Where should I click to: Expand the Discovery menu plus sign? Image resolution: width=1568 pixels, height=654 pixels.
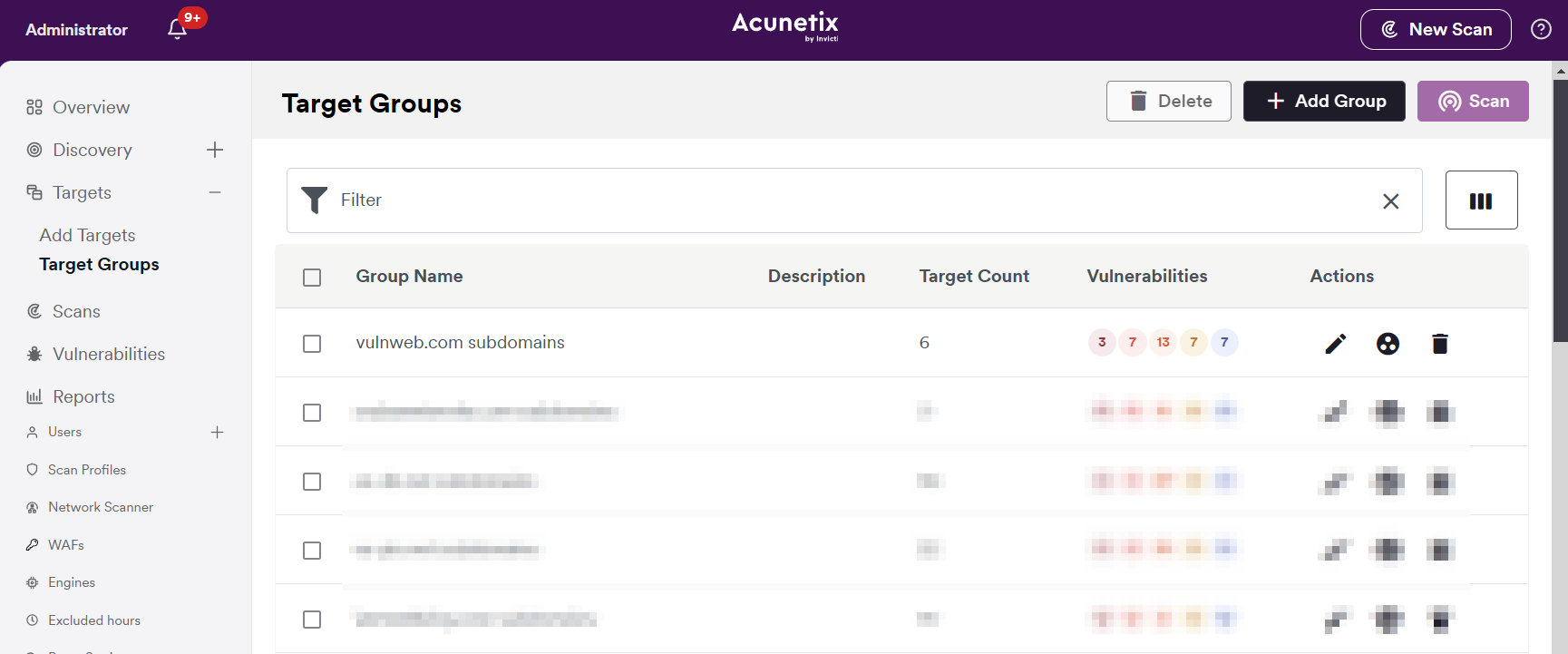[215, 150]
